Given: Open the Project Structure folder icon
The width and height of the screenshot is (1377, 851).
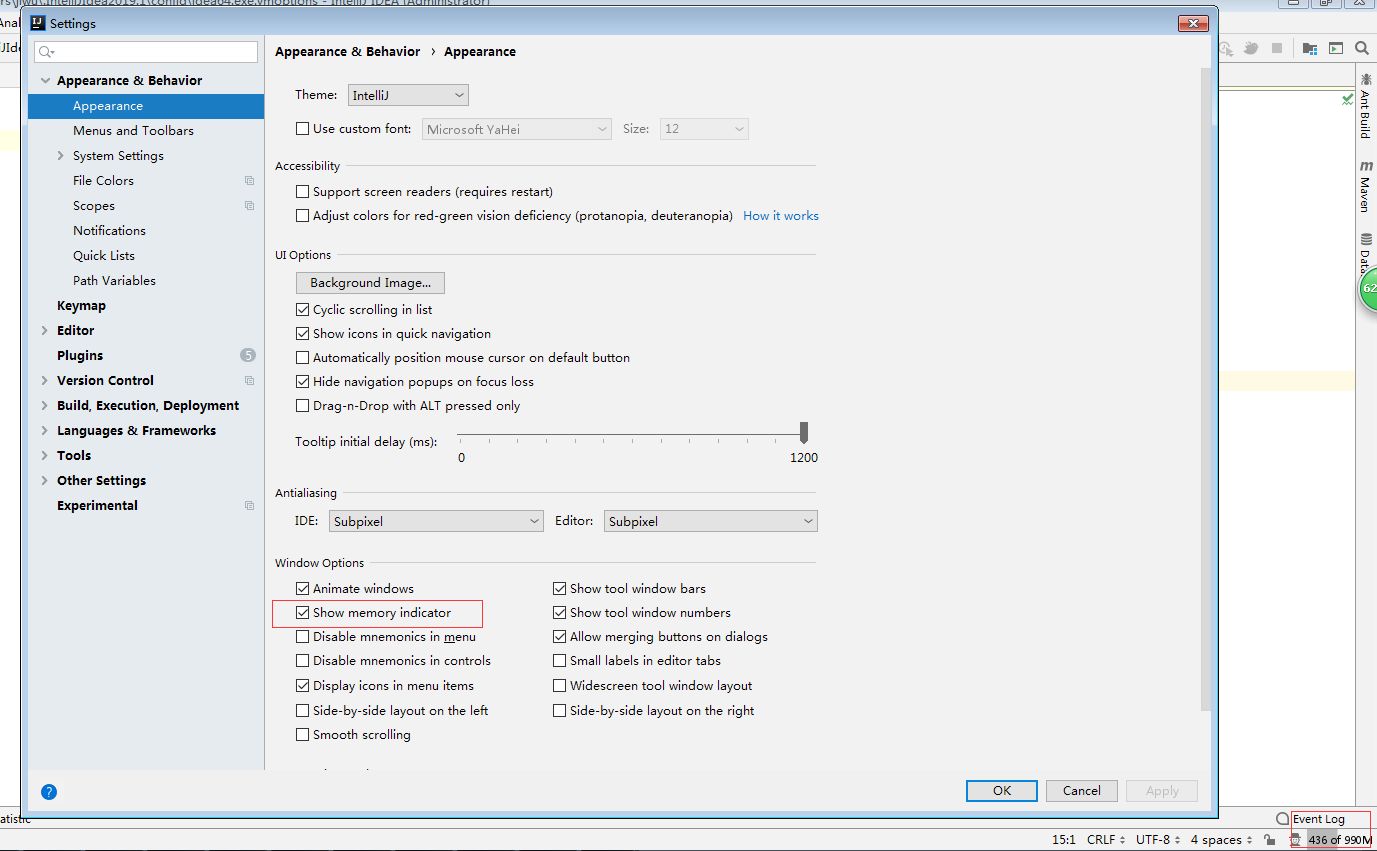Looking at the screenshot, I should (1310, 48).
